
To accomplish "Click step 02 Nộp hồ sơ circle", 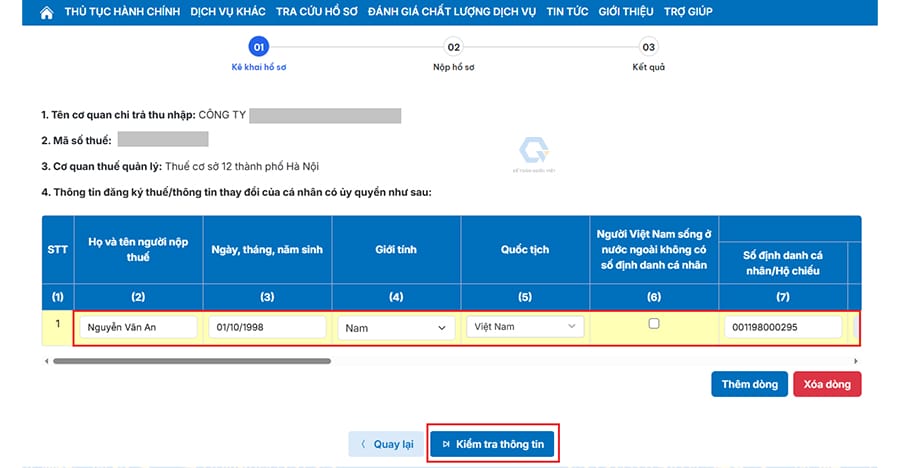I will point(454,47).
